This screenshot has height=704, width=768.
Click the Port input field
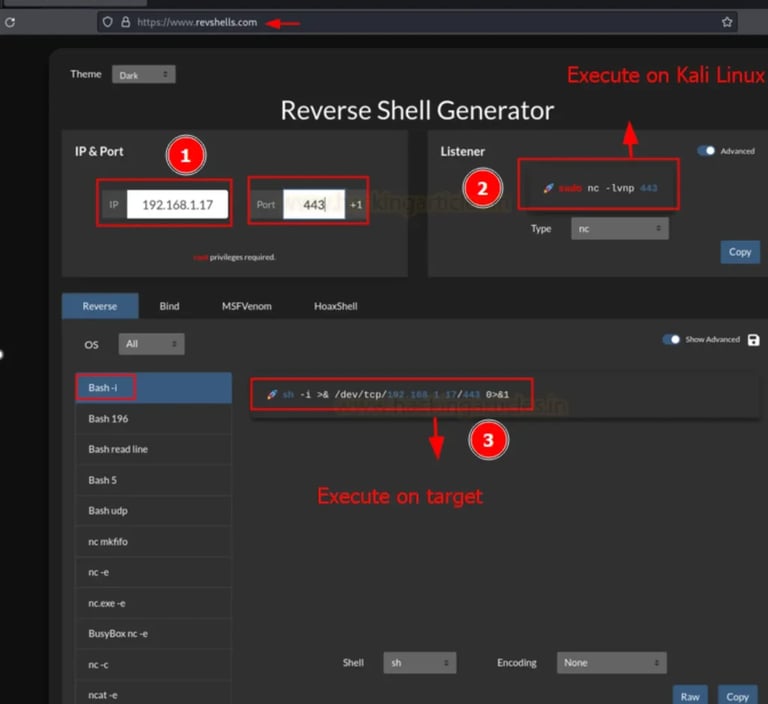[x=314, y=204]
